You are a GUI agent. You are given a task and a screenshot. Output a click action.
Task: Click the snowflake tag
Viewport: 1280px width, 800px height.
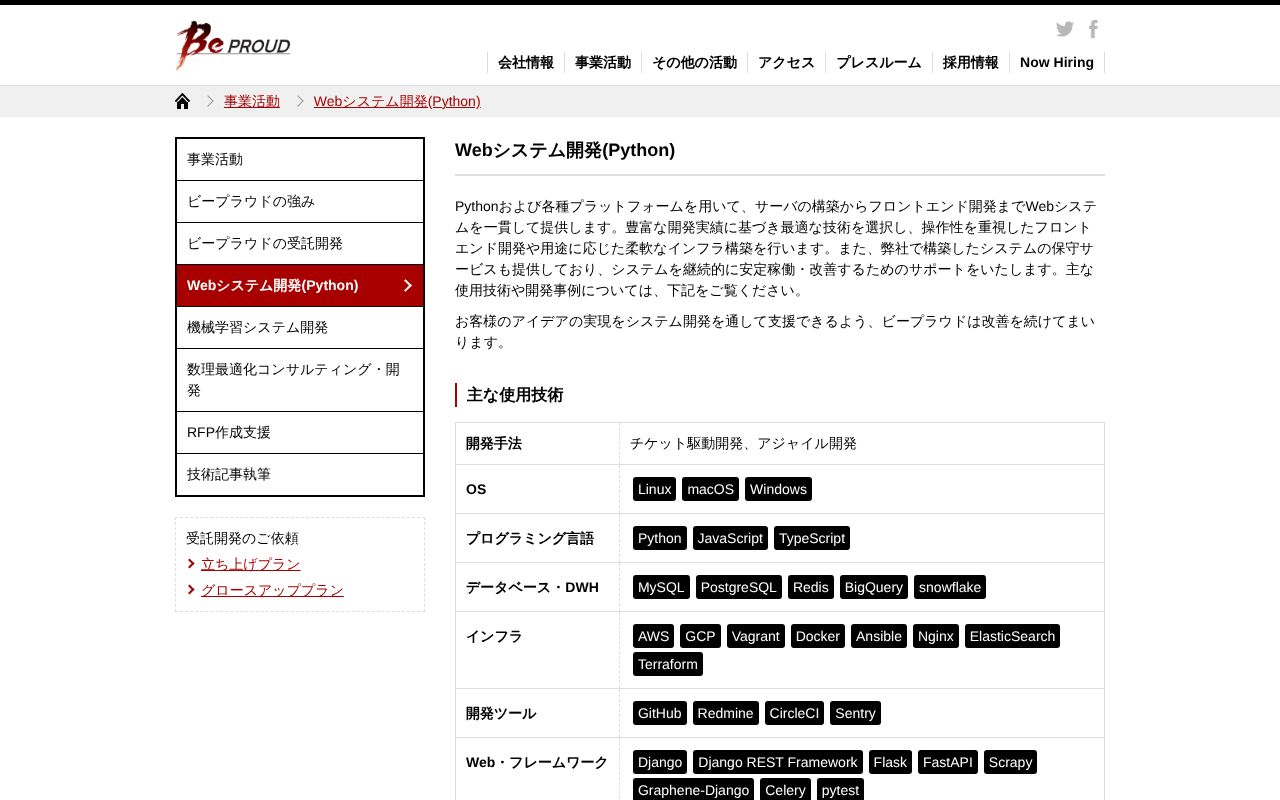[x=950, y=587]
